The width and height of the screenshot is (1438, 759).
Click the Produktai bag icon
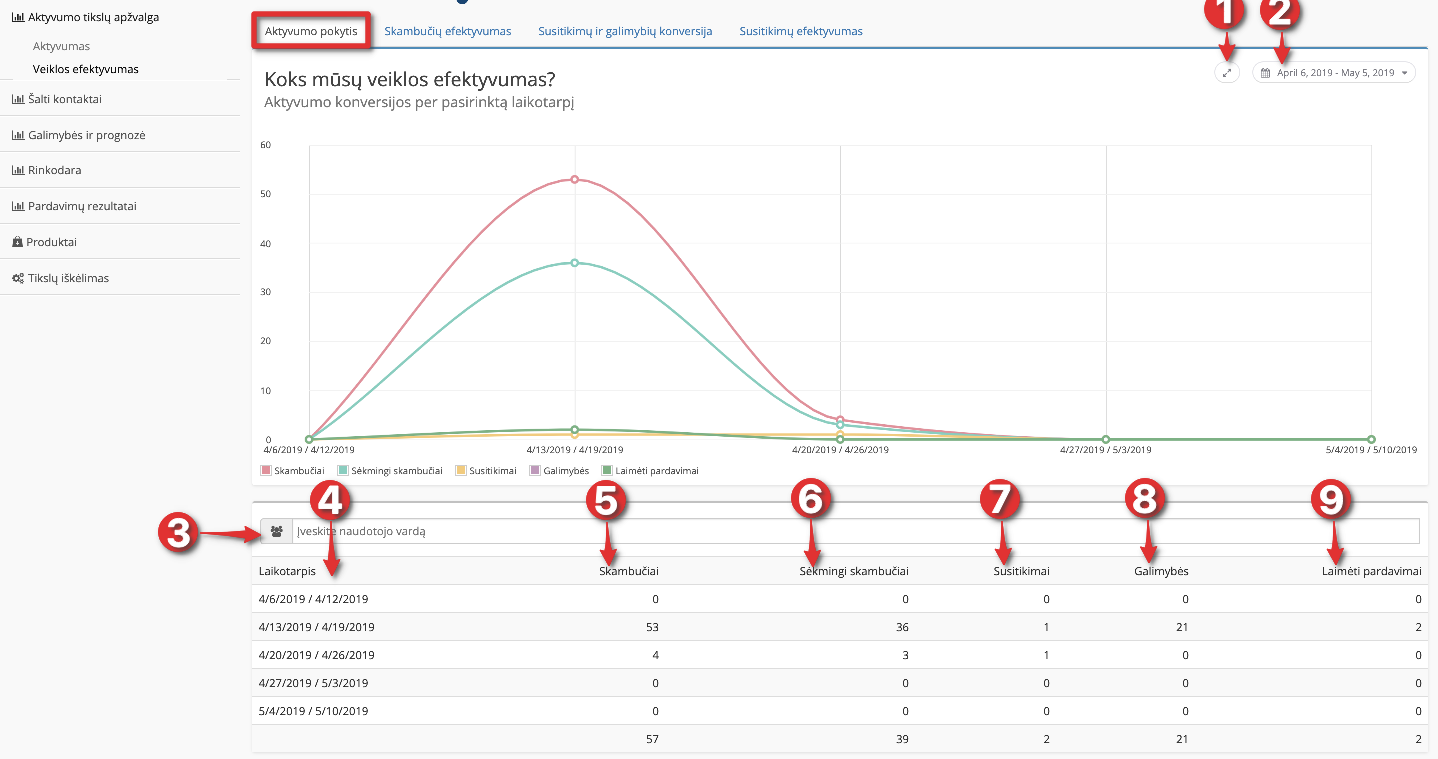point(17,243)
